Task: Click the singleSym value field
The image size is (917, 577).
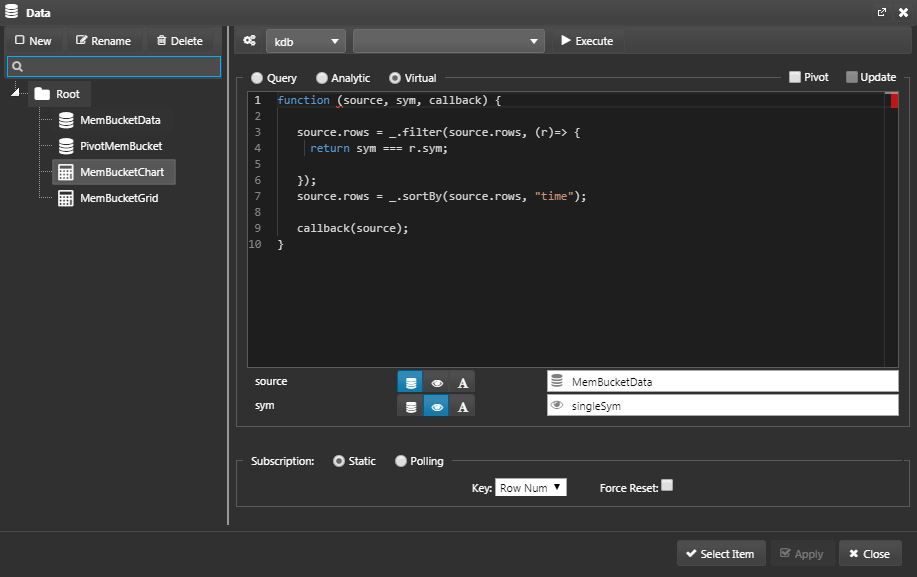Action: [x=722, y=406]
